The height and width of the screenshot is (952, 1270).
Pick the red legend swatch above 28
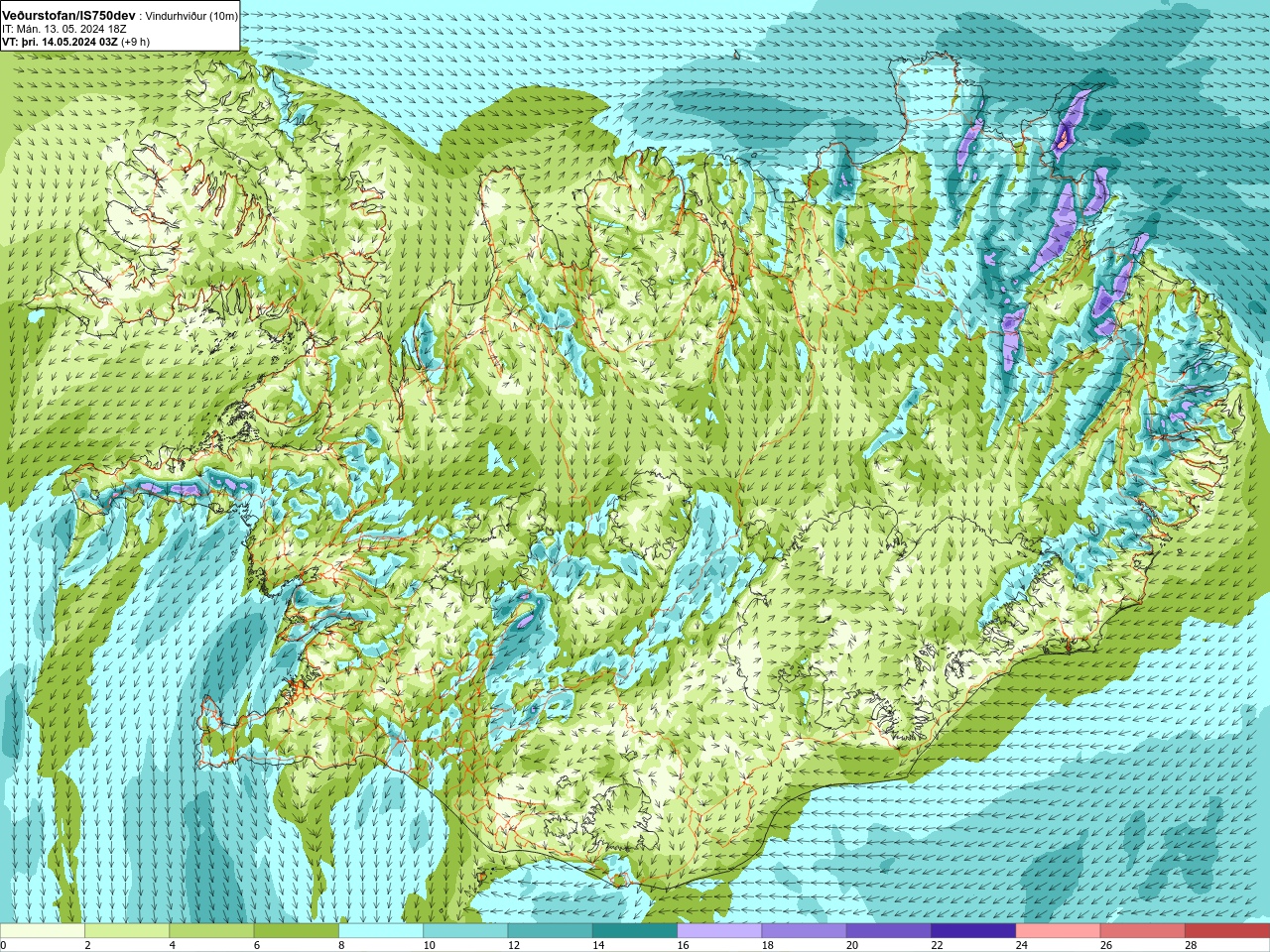pyautogui.click(x=1227, y=931)
